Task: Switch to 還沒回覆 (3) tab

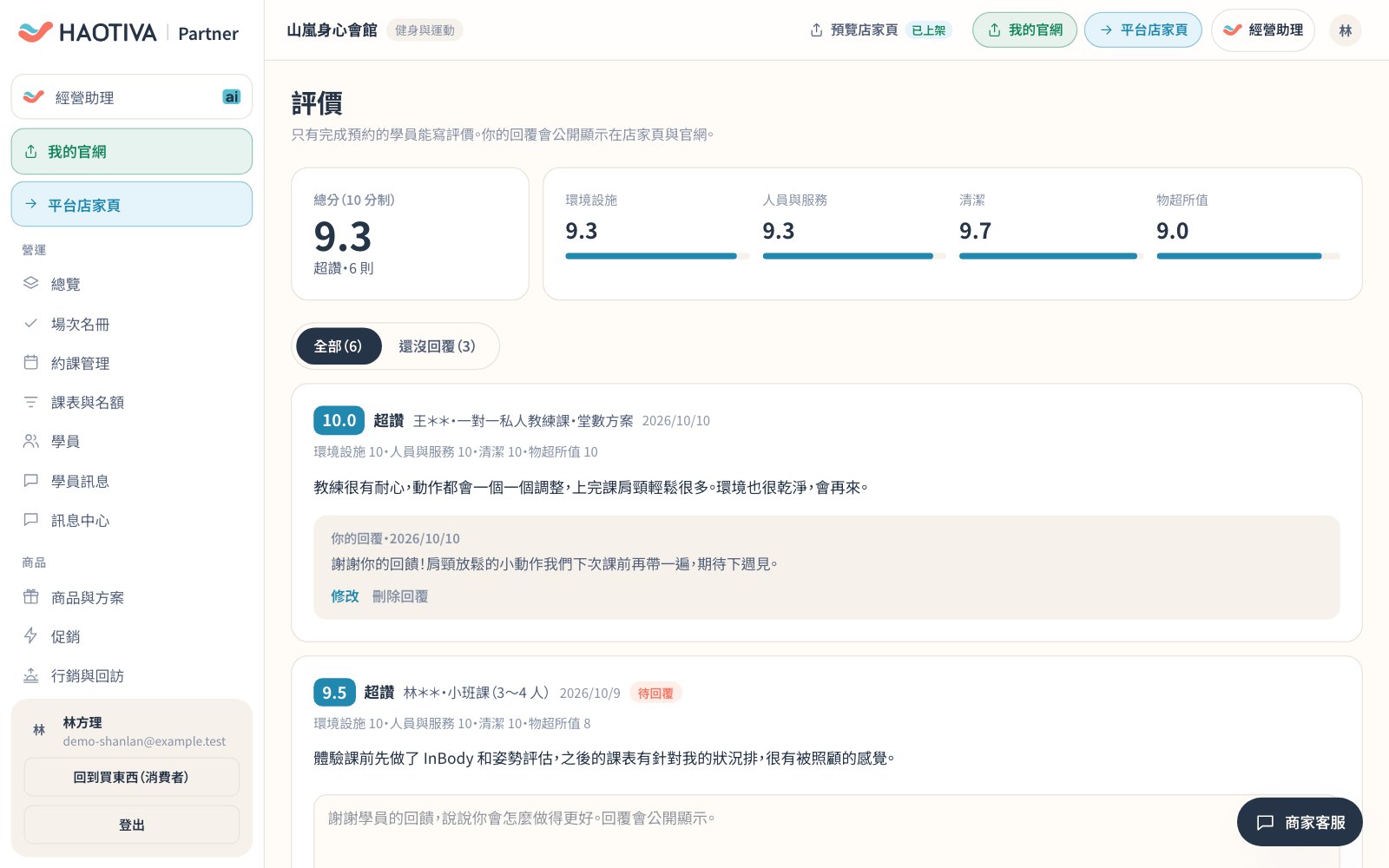Action: (x=437, y=346)
